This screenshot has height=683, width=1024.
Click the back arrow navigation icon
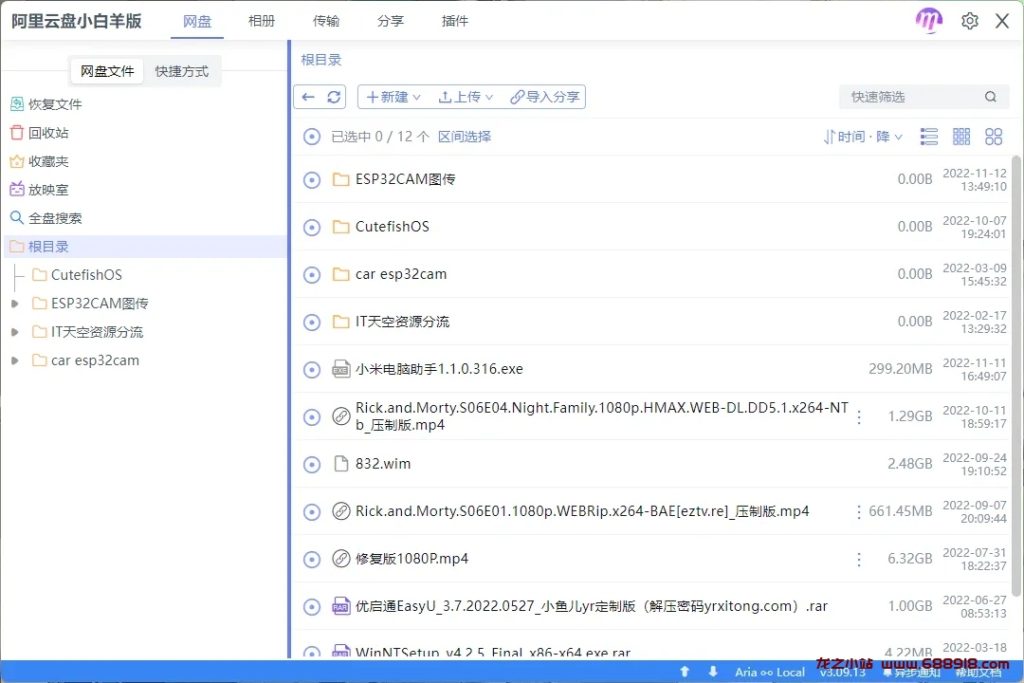(x=308, y=97)
